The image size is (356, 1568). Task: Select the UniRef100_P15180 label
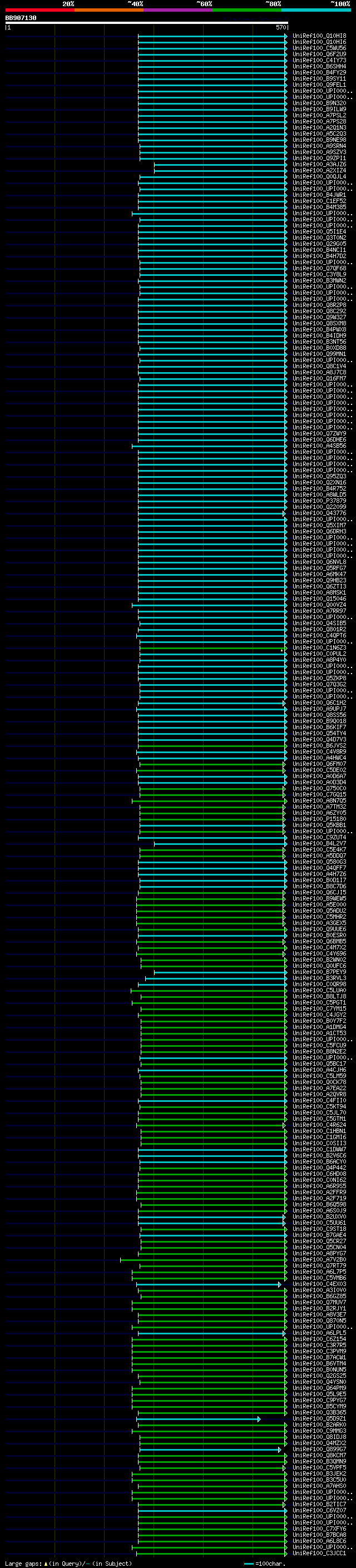[319, 819]
